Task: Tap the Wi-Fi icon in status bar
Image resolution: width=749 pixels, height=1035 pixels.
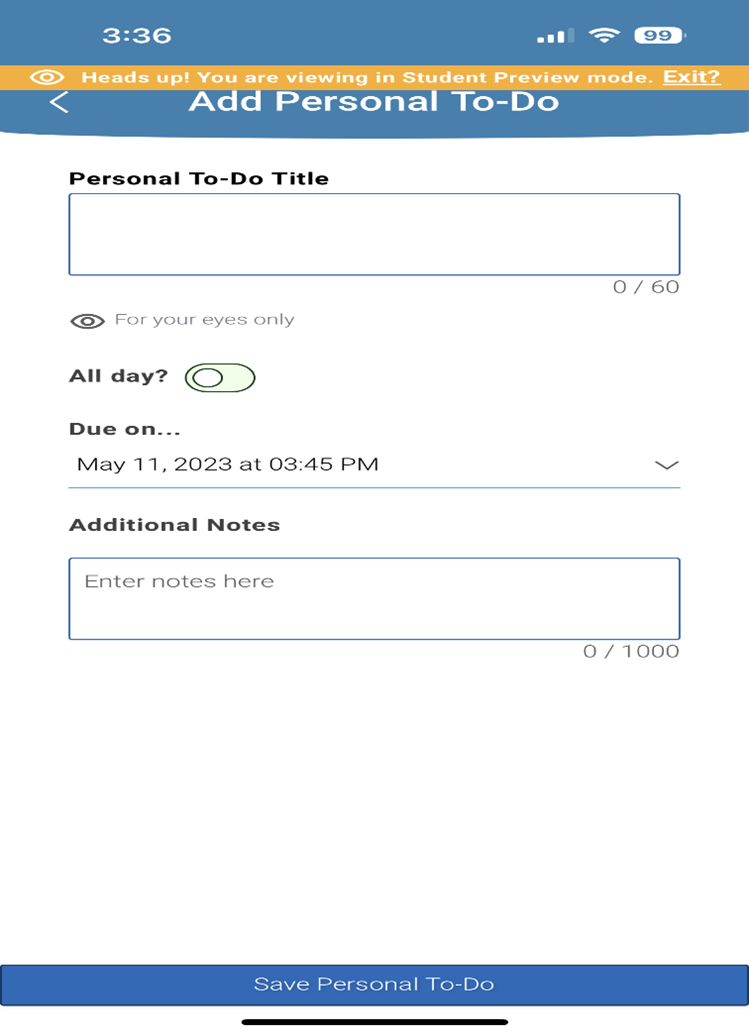Action: (x=604, y=36)
